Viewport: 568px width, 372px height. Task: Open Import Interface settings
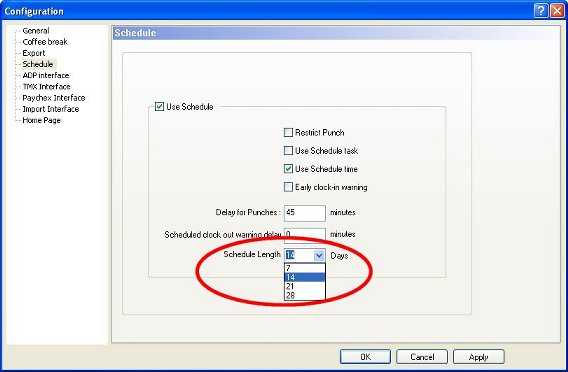coord(51,109)
